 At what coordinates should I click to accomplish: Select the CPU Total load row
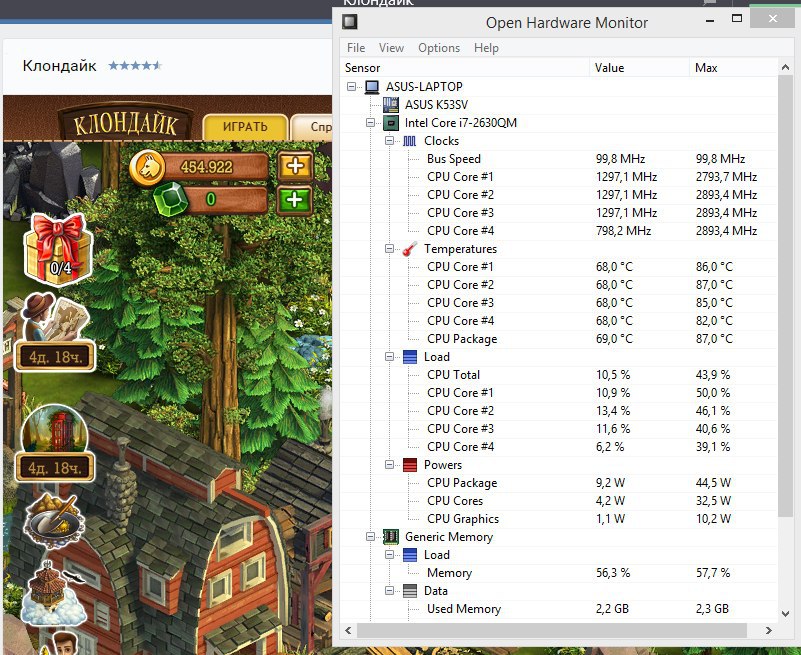tap(558, 375)
